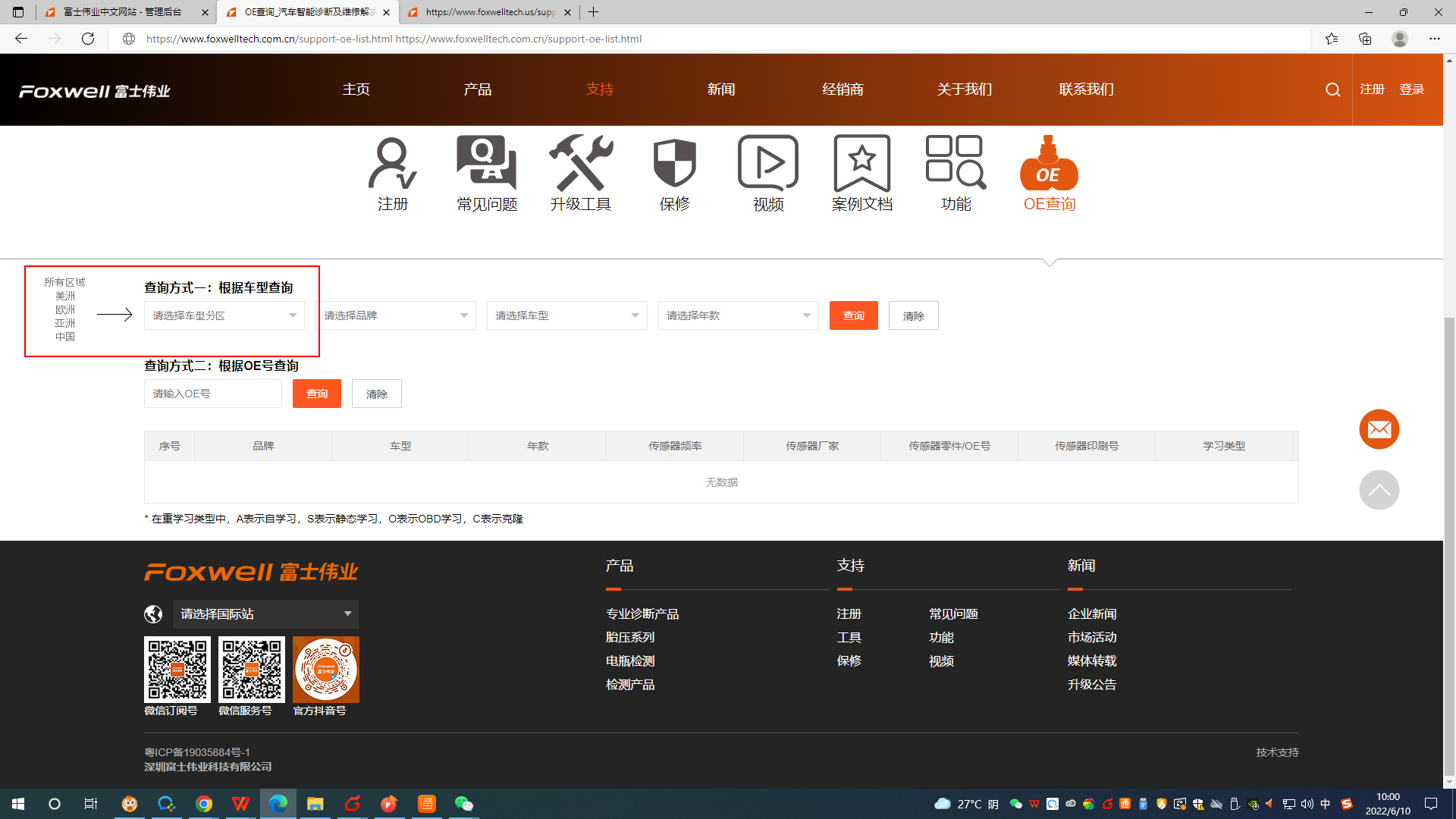1456x819 pixels.
Task: Open the 请选择品牌 brand dropdown
Action: 395,315
